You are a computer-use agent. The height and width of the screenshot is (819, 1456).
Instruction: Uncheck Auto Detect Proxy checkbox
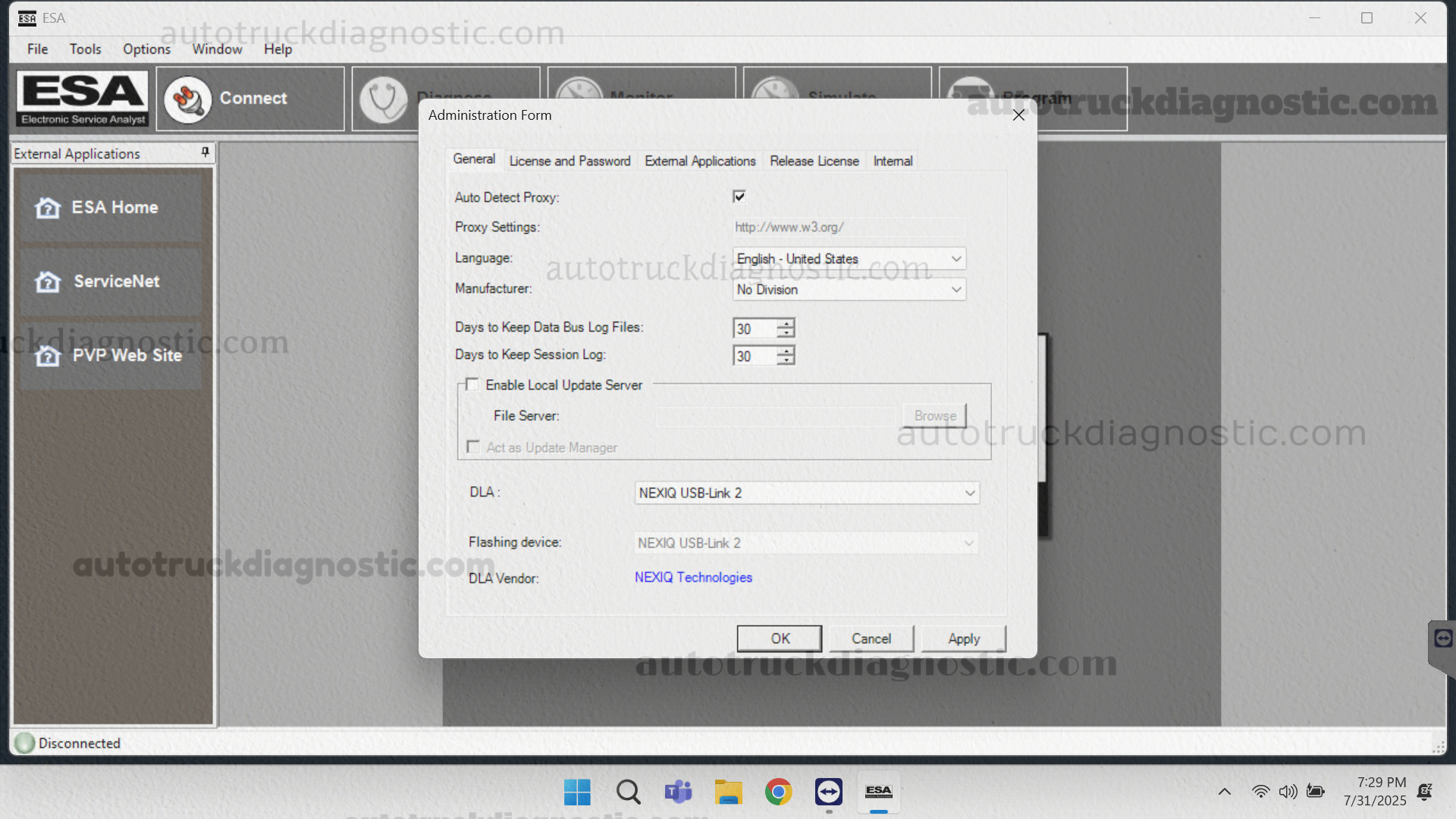[x=739, y=196]
